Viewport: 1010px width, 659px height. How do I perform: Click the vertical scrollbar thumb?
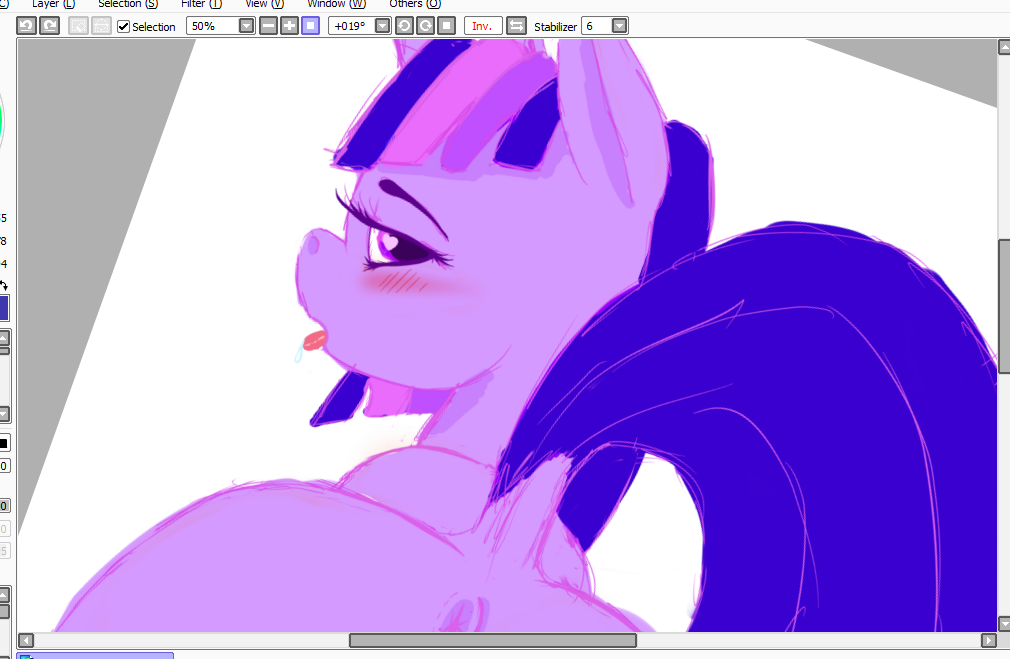(1004, 306)
